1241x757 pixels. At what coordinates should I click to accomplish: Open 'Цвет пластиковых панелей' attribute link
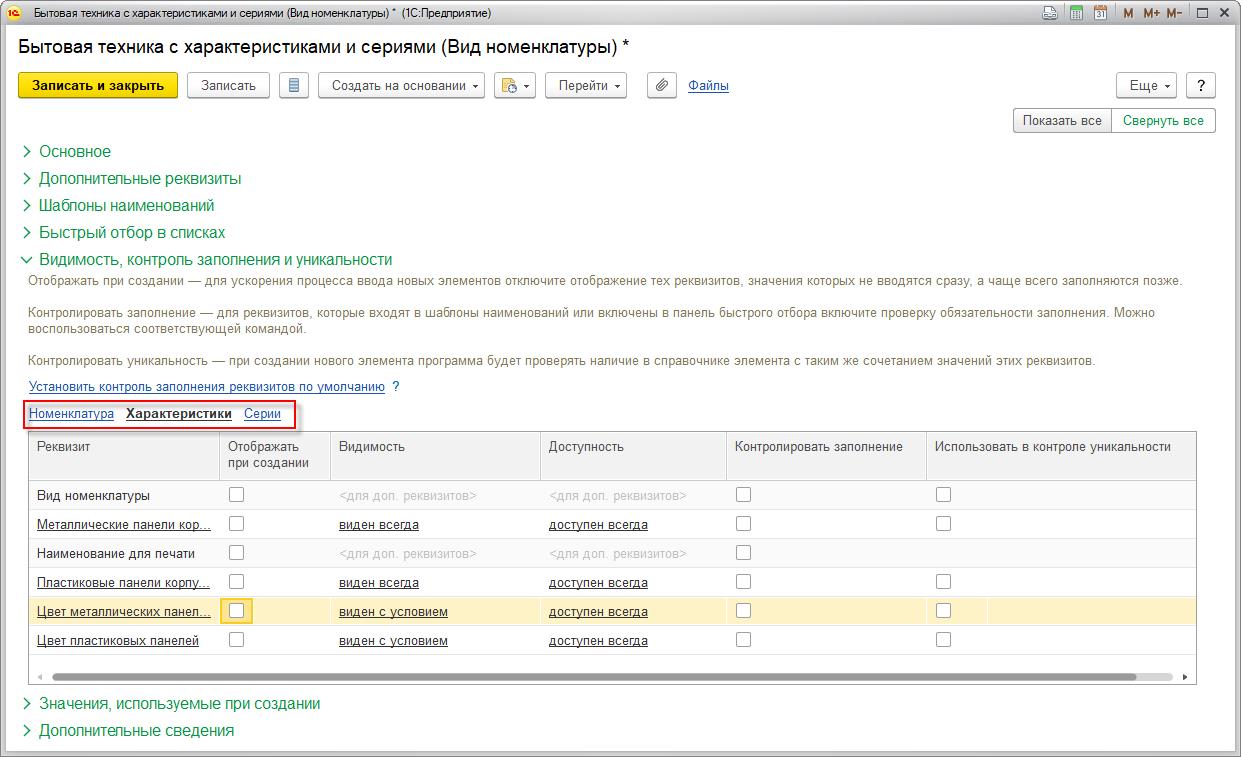pyautogui.click(x=118, y=640)
